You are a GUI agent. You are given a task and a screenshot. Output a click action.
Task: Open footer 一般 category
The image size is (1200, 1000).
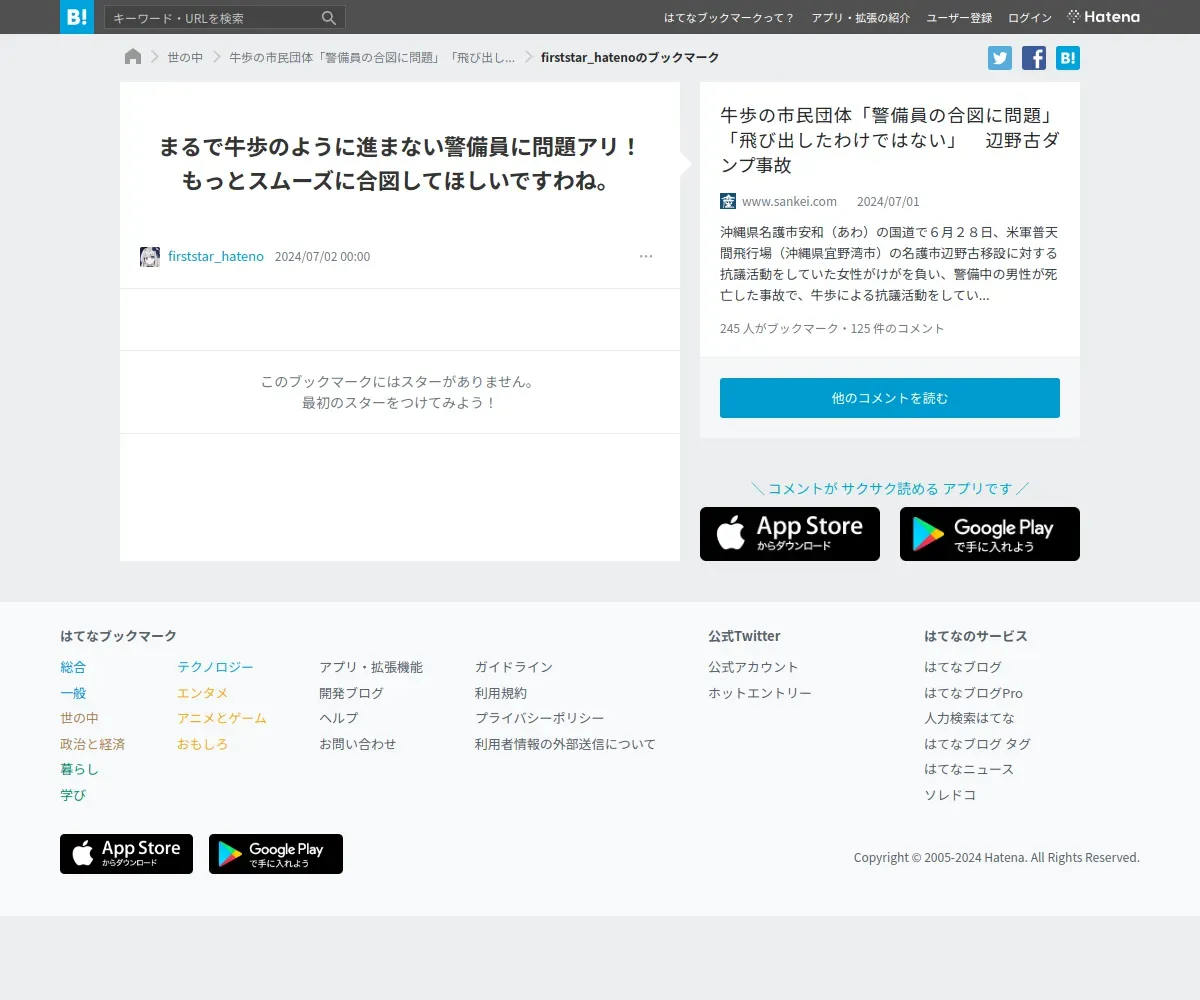pos(73,693)
